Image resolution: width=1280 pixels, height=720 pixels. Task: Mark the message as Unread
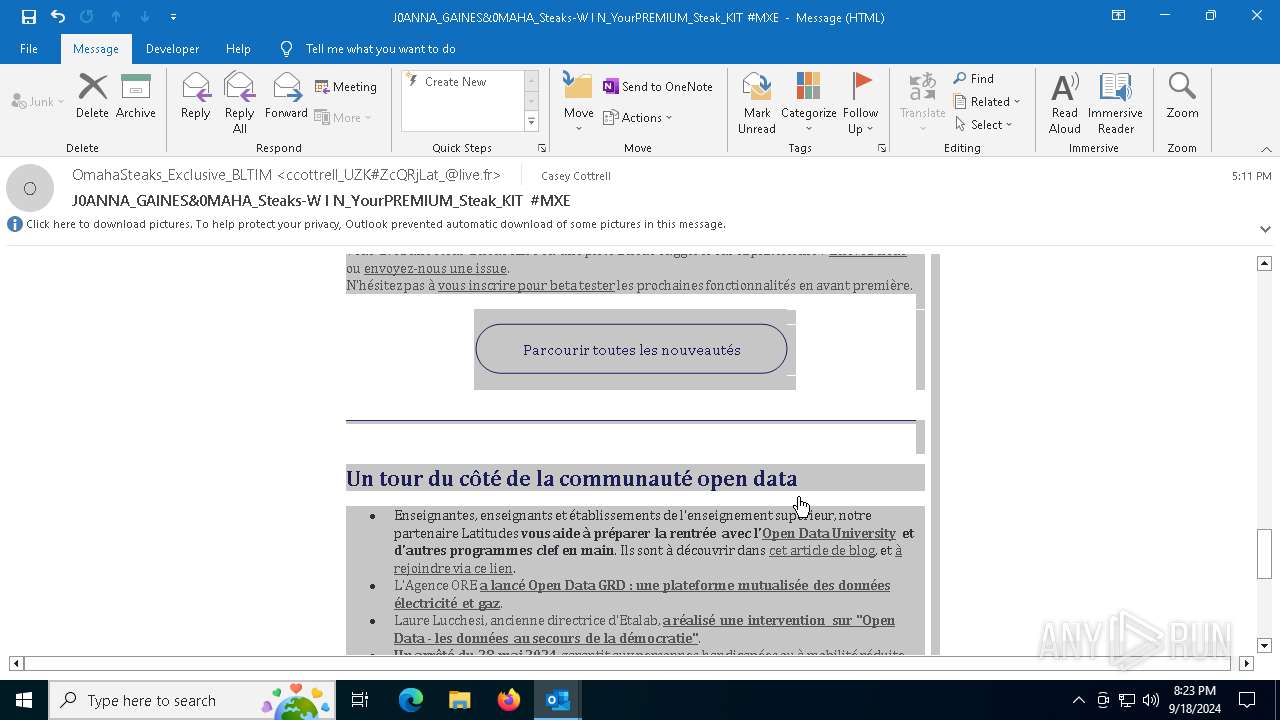[757, 103]
